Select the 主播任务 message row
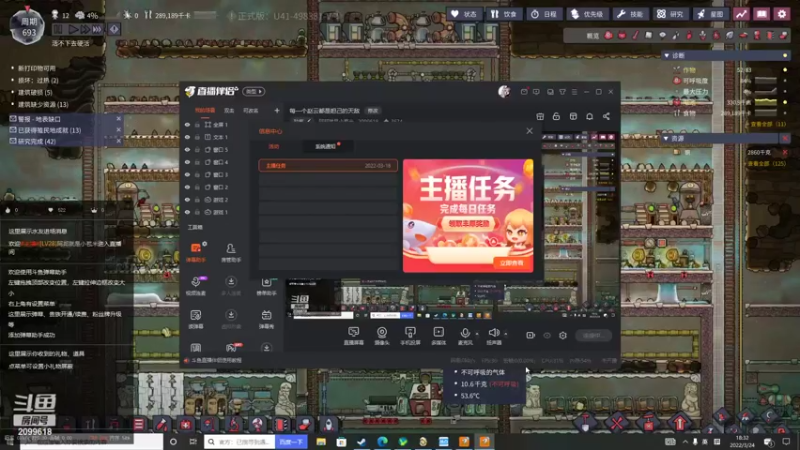The width and height of the screenshot is (800, 450). 328,166
